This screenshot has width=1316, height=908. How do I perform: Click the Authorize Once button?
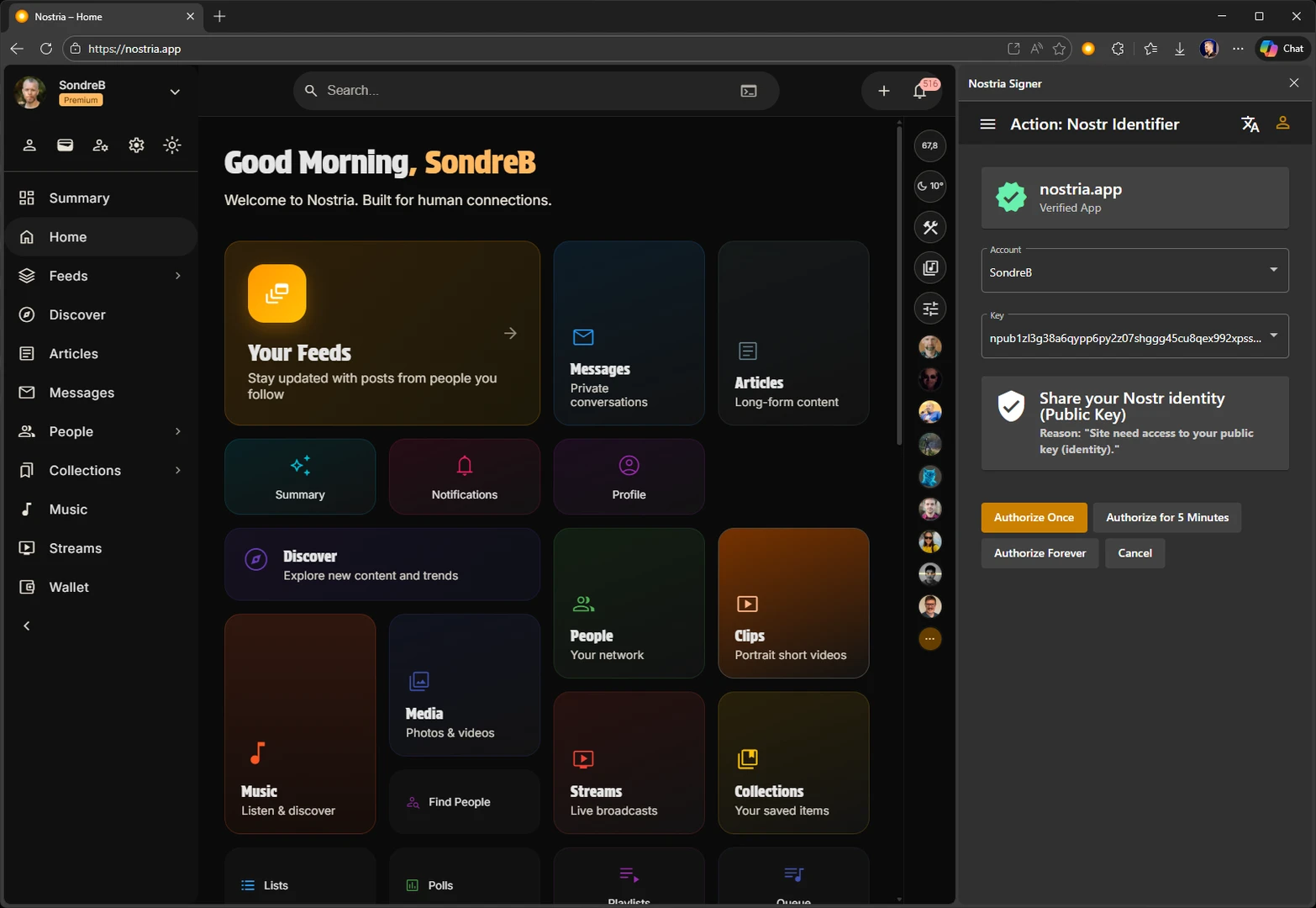click(x=1033, y=517)
